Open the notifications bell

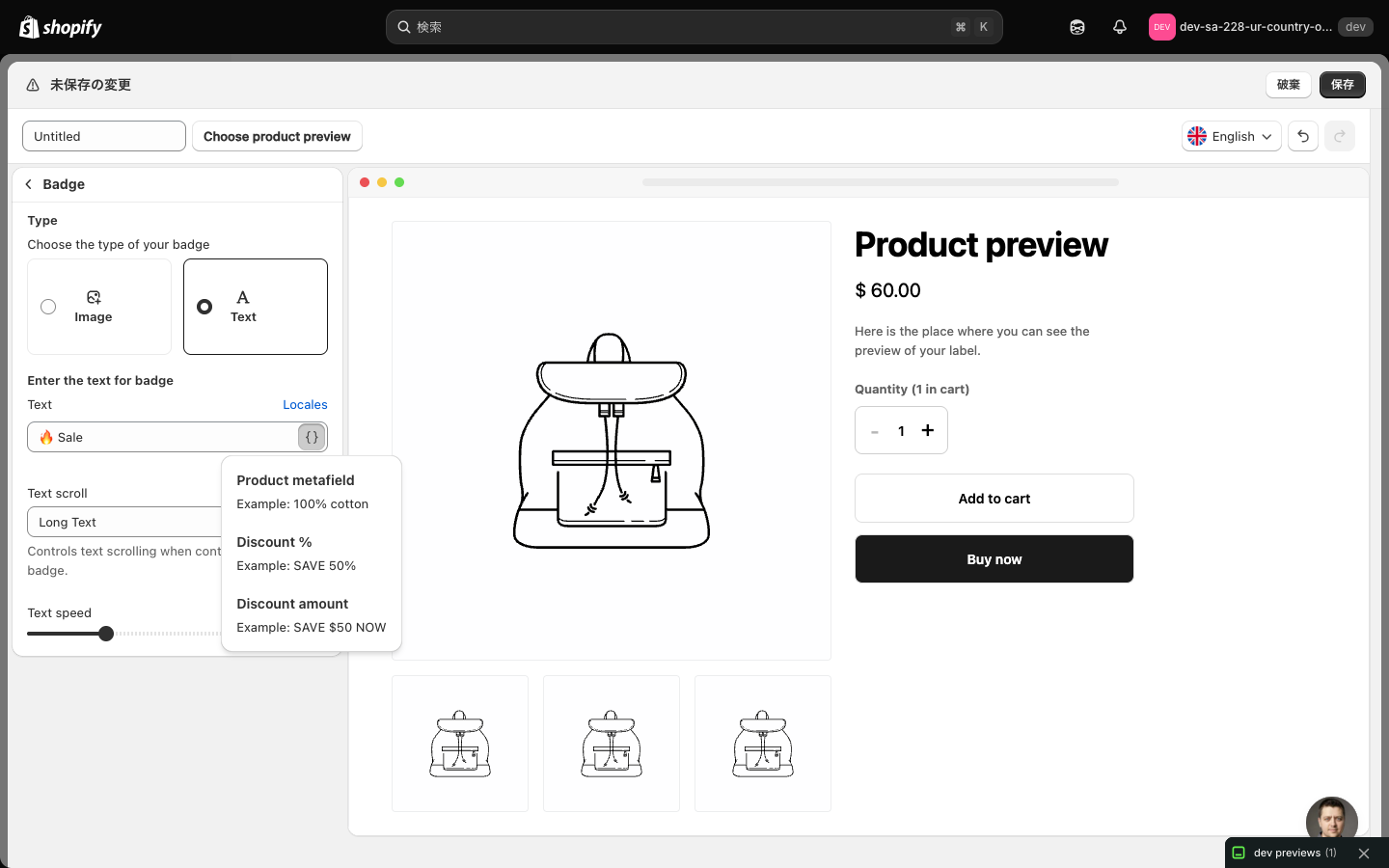click(1120, 27)
